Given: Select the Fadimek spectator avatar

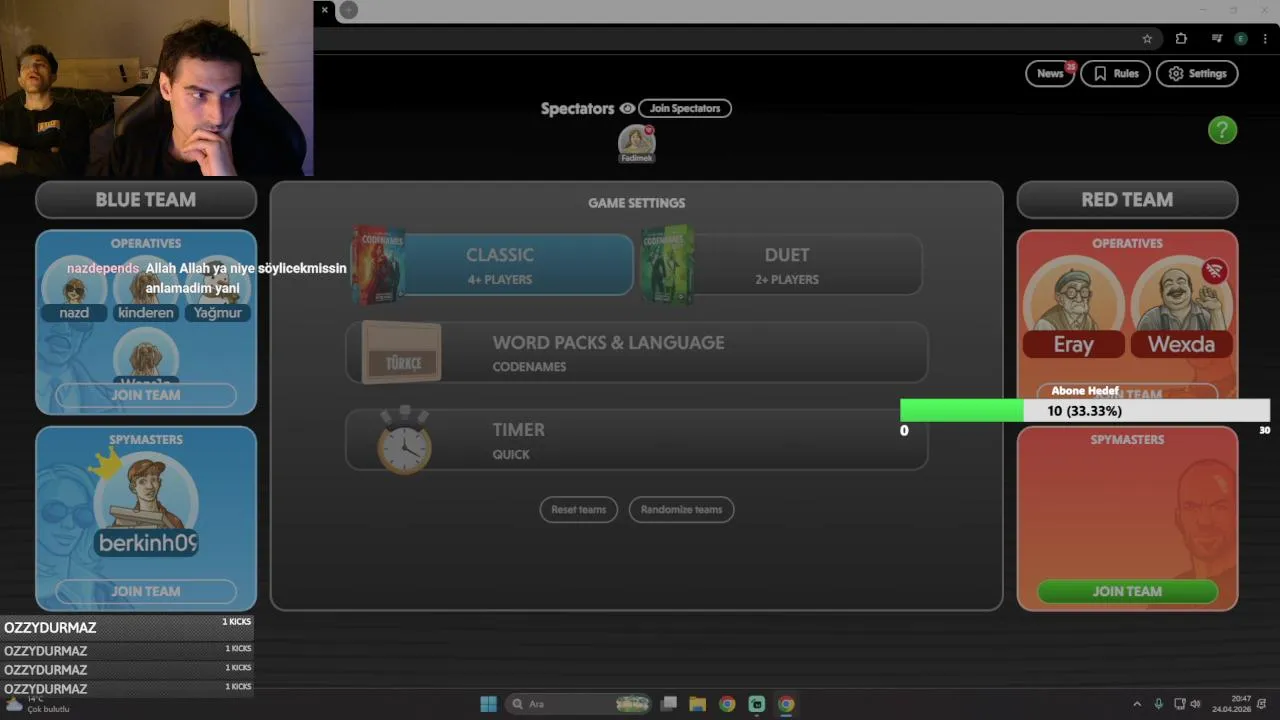Looking at the screenshot, I should point(636,143).
